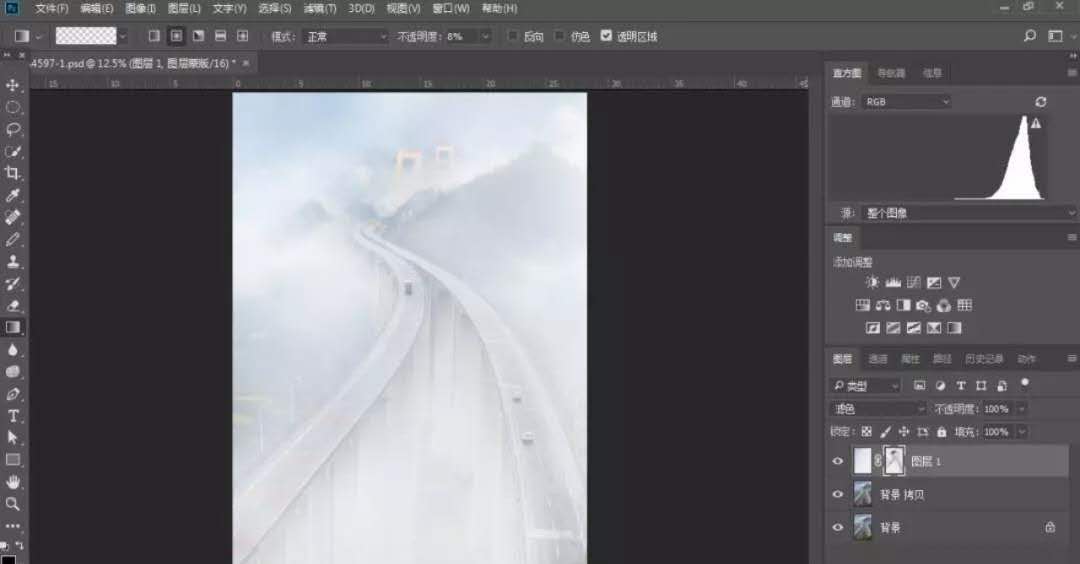Uncheck the 透明区域 transparency checkbox
Viewport: 1080px width, 564px height.
pos(606,36)
